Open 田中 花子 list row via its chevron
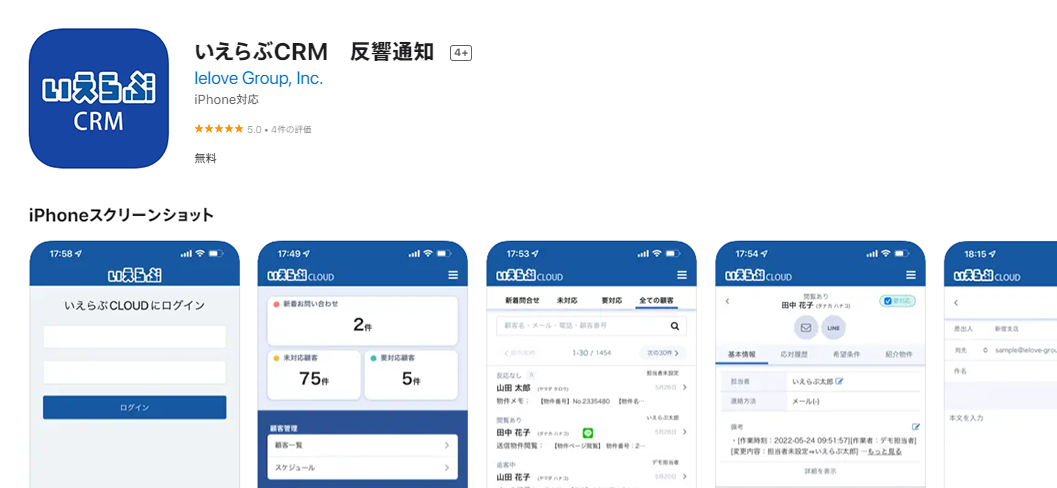The width and height of the screenshot is (1057, 488). (685, 432)
